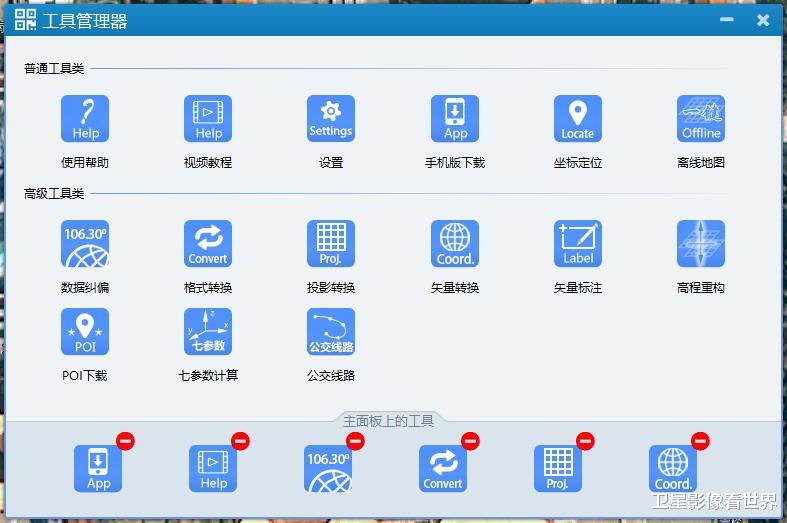Click the 工具管理器 QR-style title icon

[25, 20]
